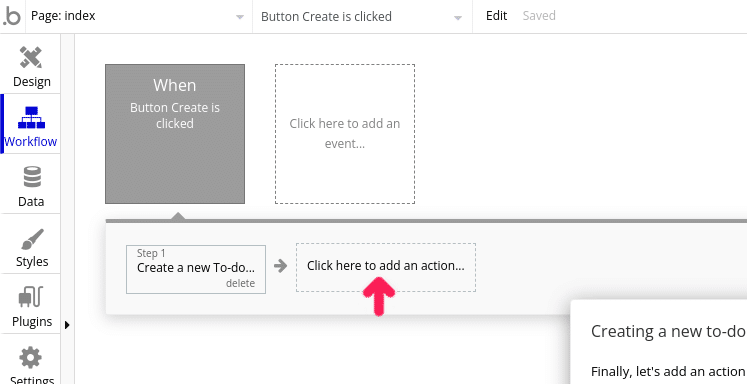Open Step 1 Create a new To-do action
The height and width of the screenshot is (384, 747).
[x=196, y=269]
